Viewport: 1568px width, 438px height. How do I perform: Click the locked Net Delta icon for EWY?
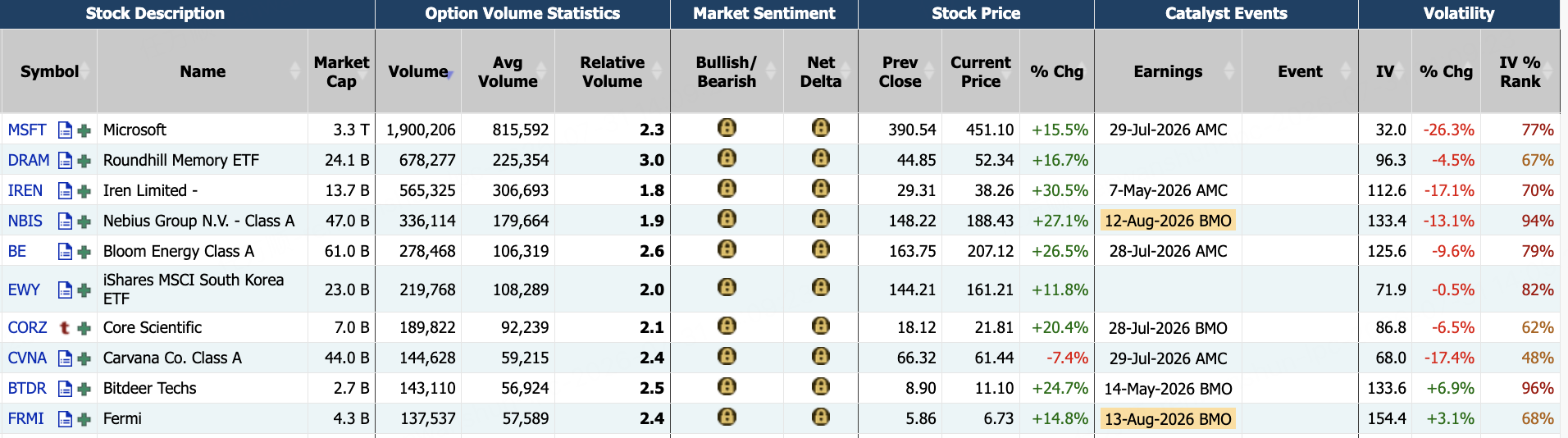tap(821, 287)
